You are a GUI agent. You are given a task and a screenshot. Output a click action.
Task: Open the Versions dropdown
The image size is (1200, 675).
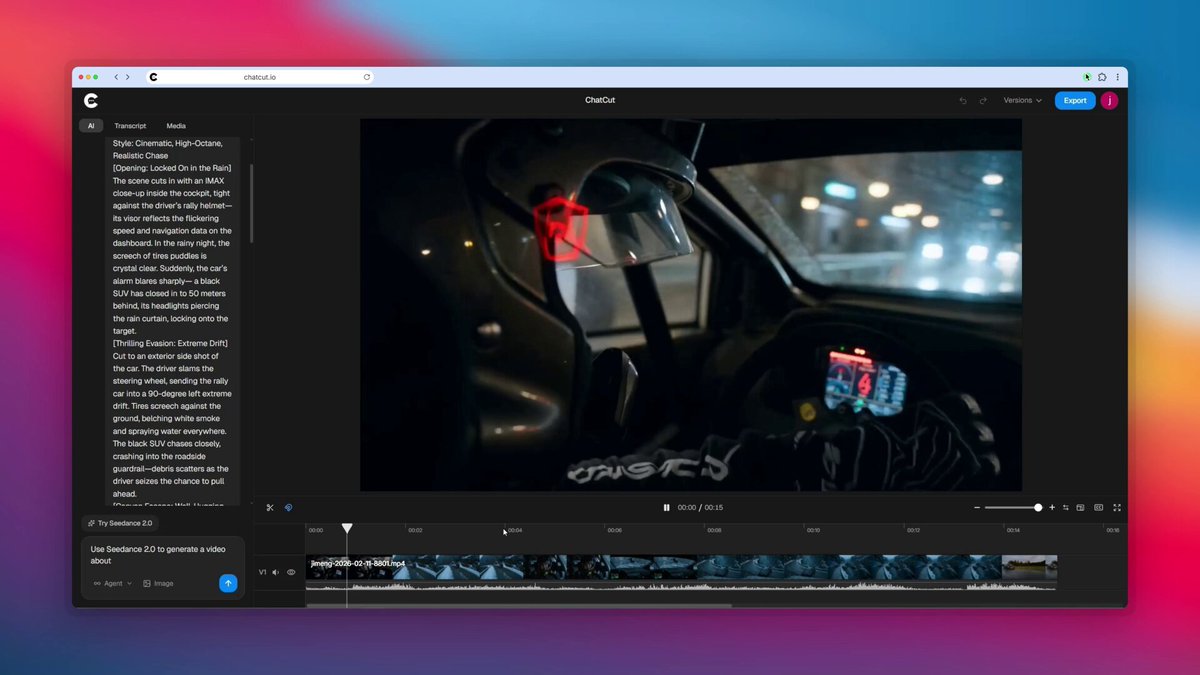(1022, 101)
